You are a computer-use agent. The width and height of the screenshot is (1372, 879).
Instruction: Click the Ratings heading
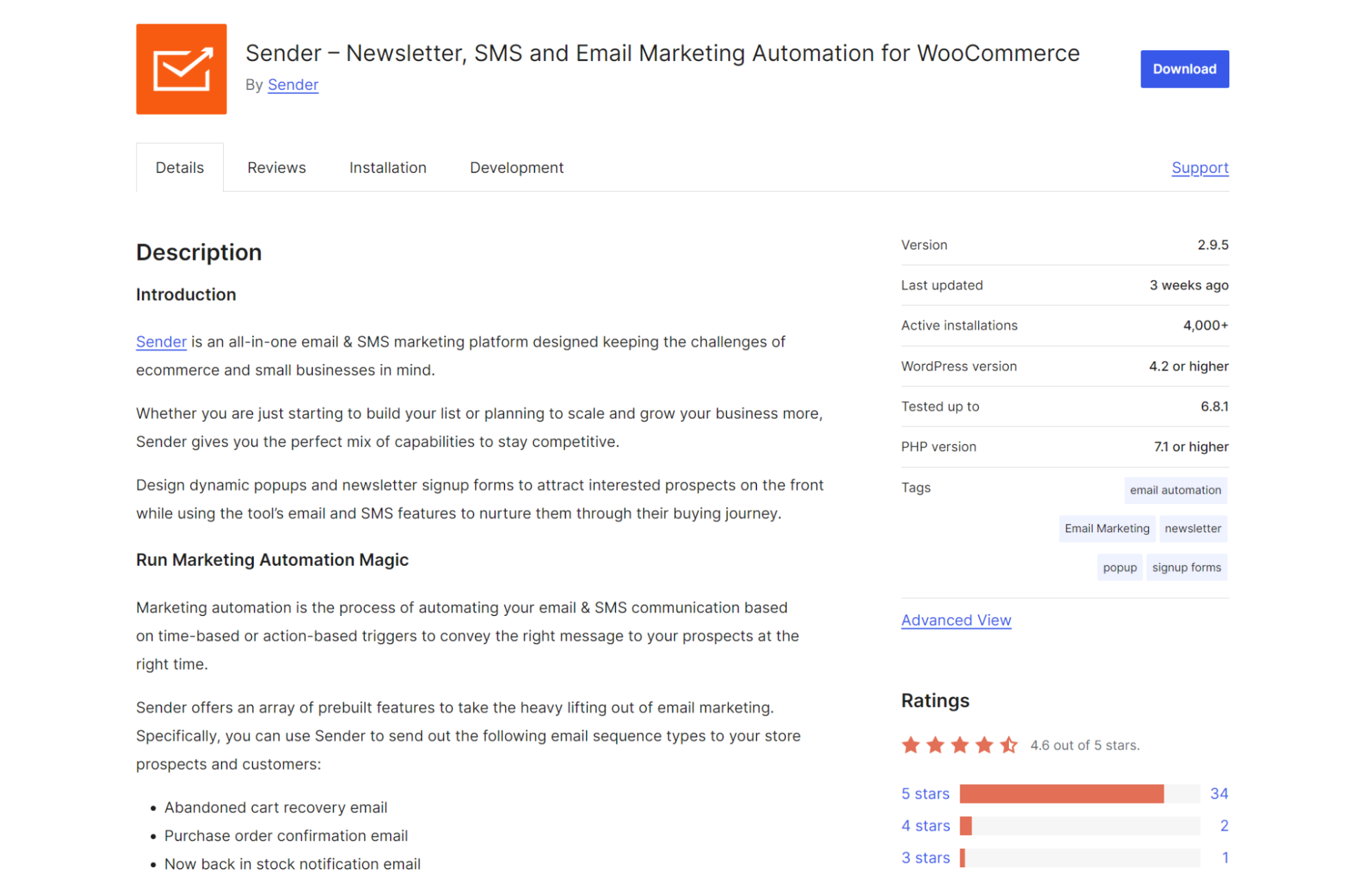click(935, 701)
